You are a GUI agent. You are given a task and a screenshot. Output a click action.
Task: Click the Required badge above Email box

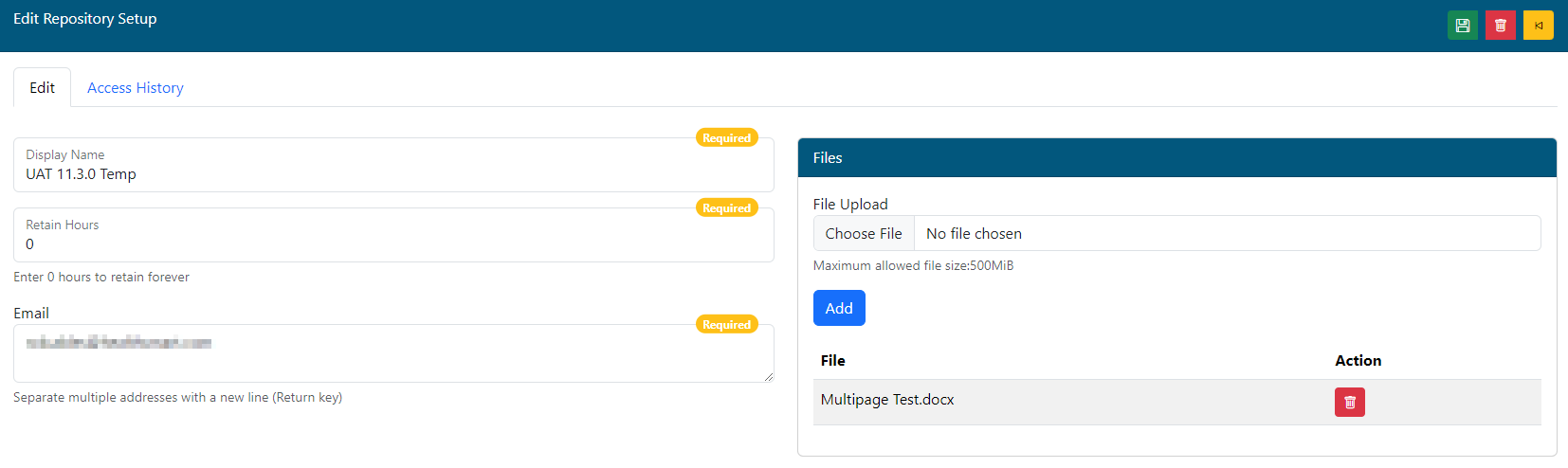pyautogui.click(x=726, y=325)
